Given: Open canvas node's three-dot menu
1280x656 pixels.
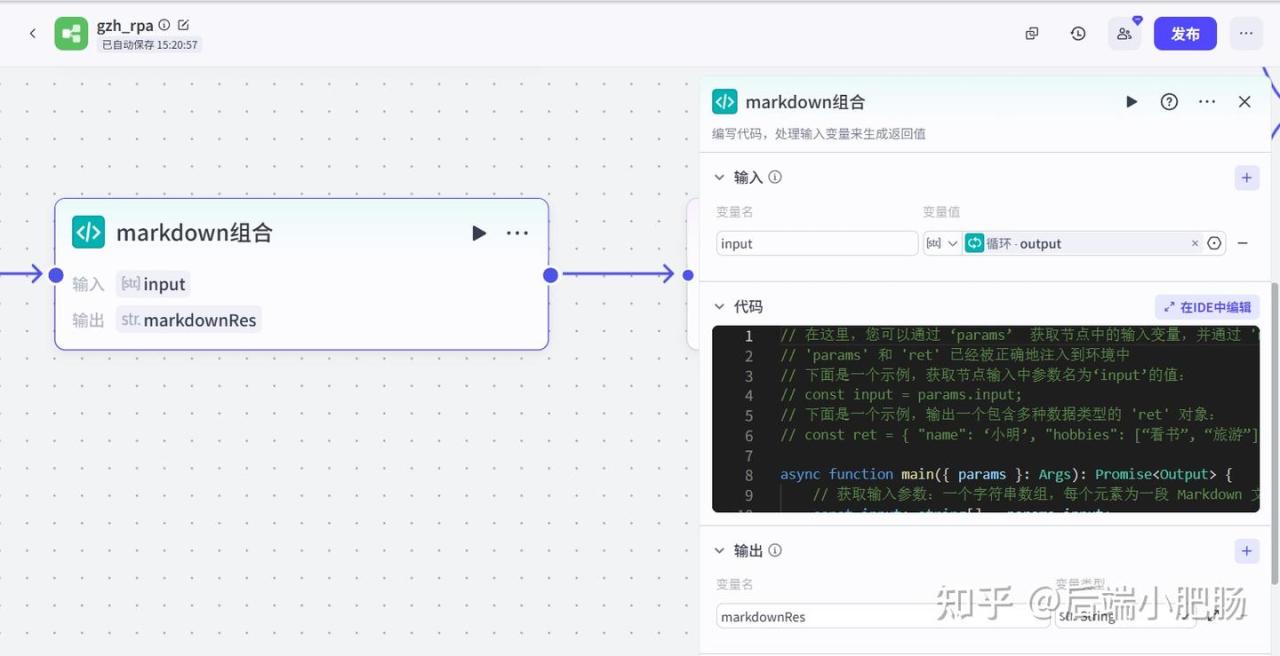Looking at the screenshot, I should point(517,233).
